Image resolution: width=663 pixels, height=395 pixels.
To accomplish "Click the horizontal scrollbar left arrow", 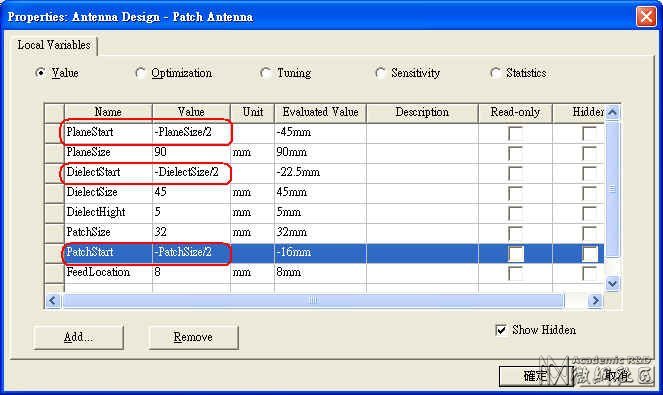I will pyautogui.click(x=53, y=301).
